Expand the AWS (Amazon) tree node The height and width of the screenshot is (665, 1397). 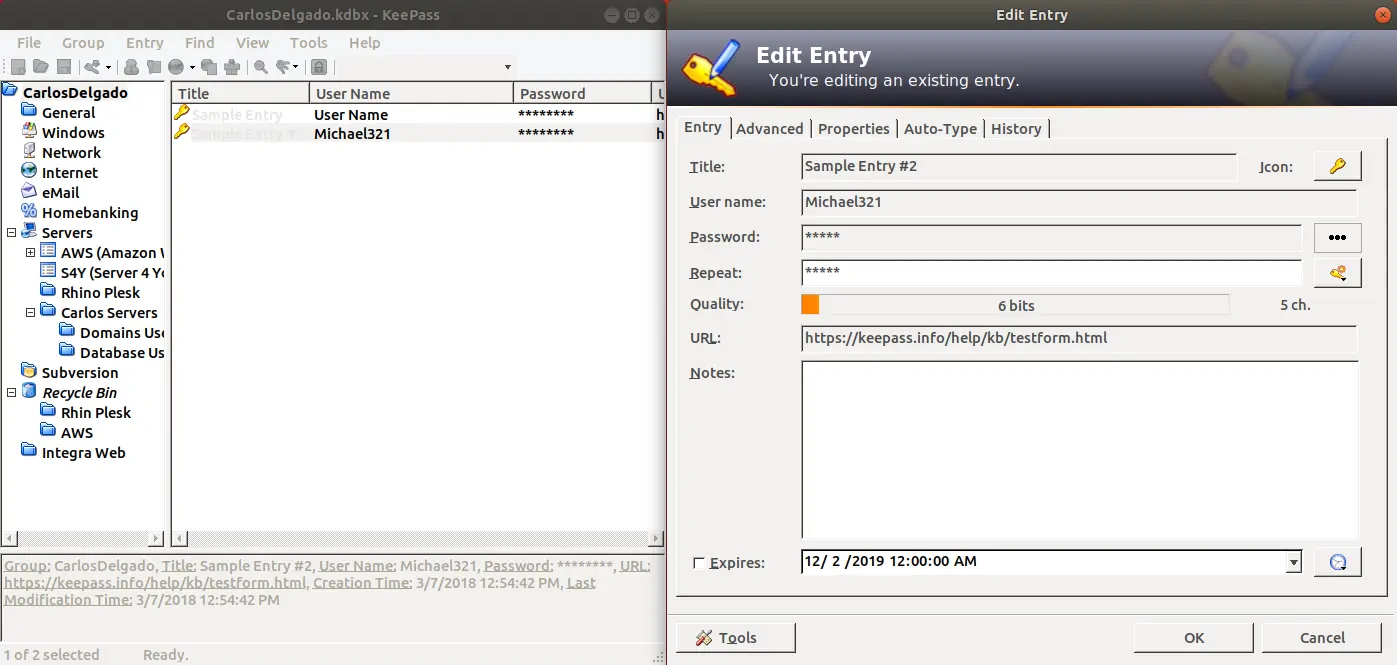[x=30, y=253]
